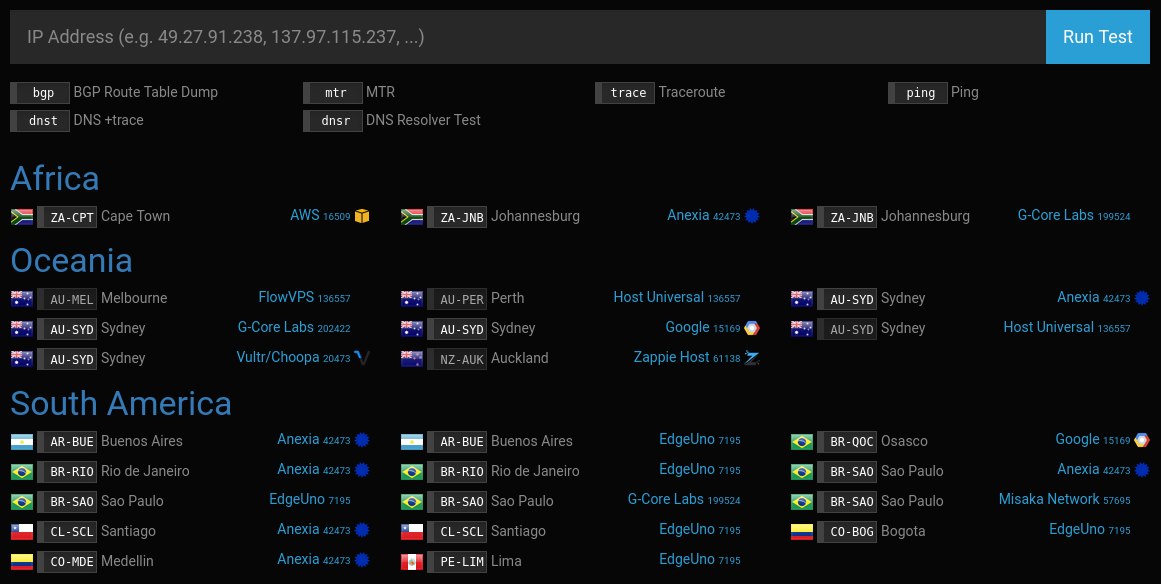
Task: Toggle the dnst DNS +trace test
Action: point(40,121)
